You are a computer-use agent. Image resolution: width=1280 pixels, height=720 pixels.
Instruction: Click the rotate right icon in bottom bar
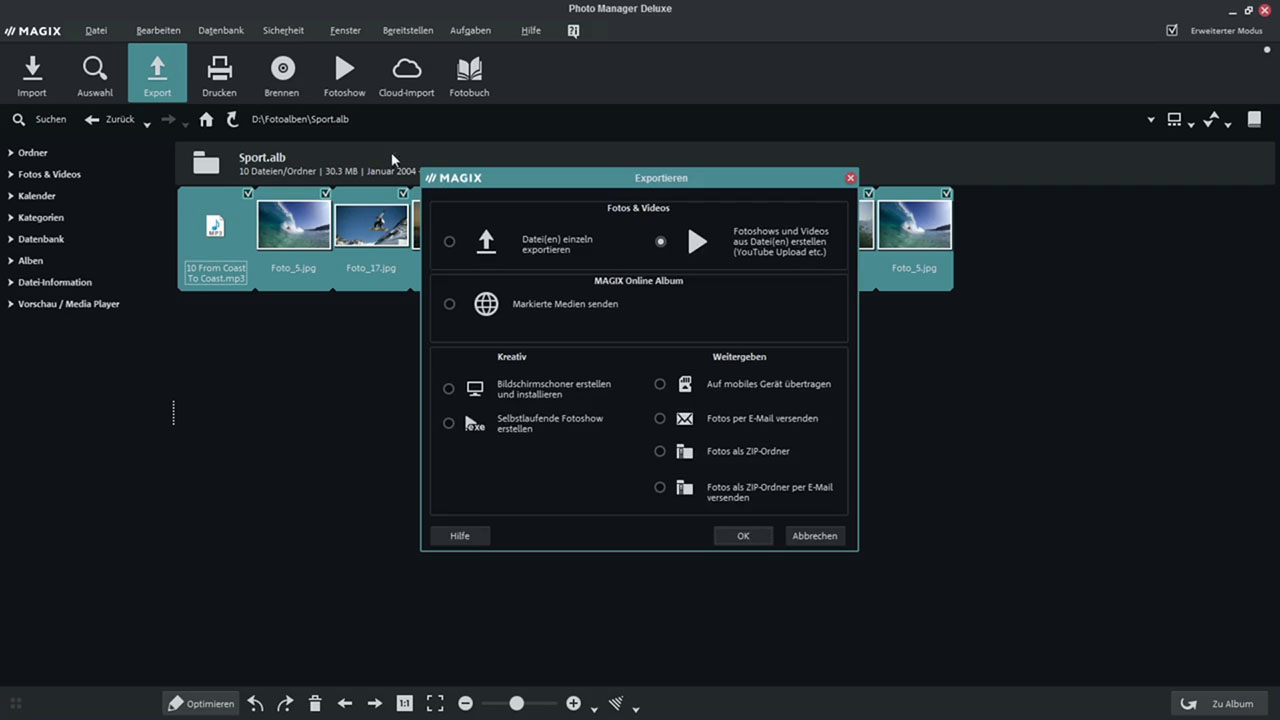click(x=285, y=703)
